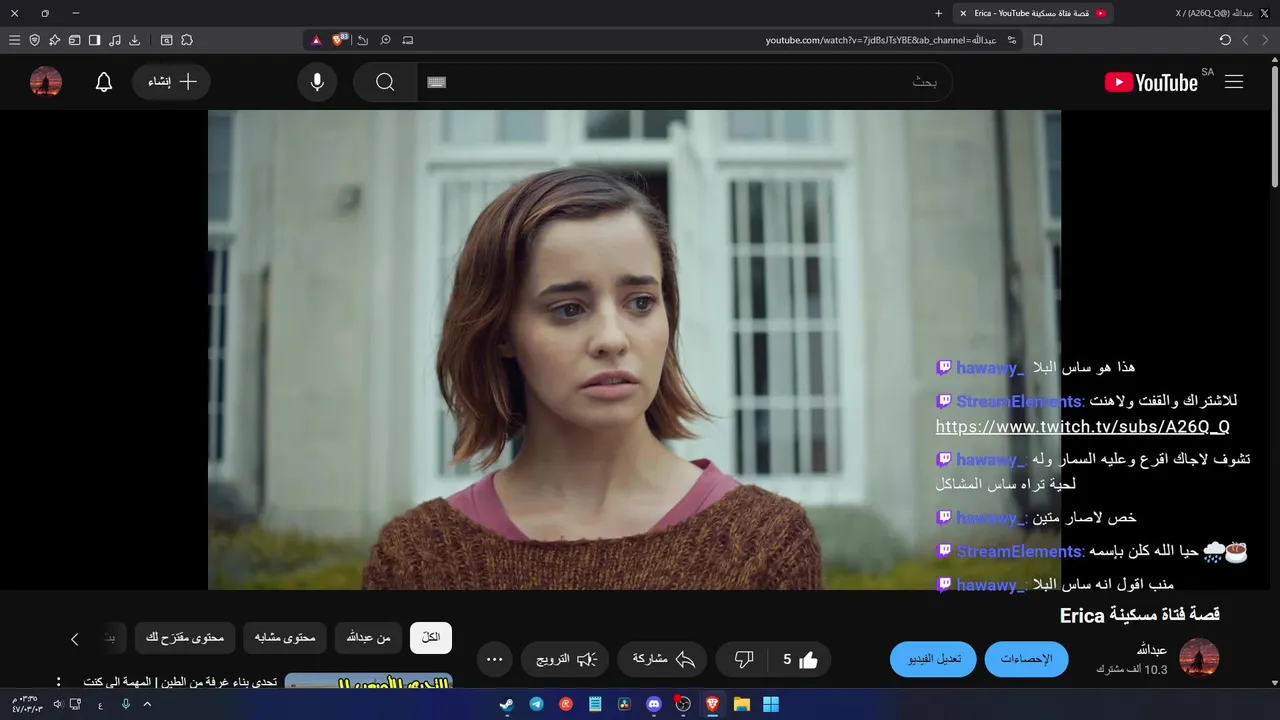Viewport: 1280px width, 720px height.
Task: Select the Erica - YouTube browser tab
Action: pyautogui.click(x=1033, y=13)
